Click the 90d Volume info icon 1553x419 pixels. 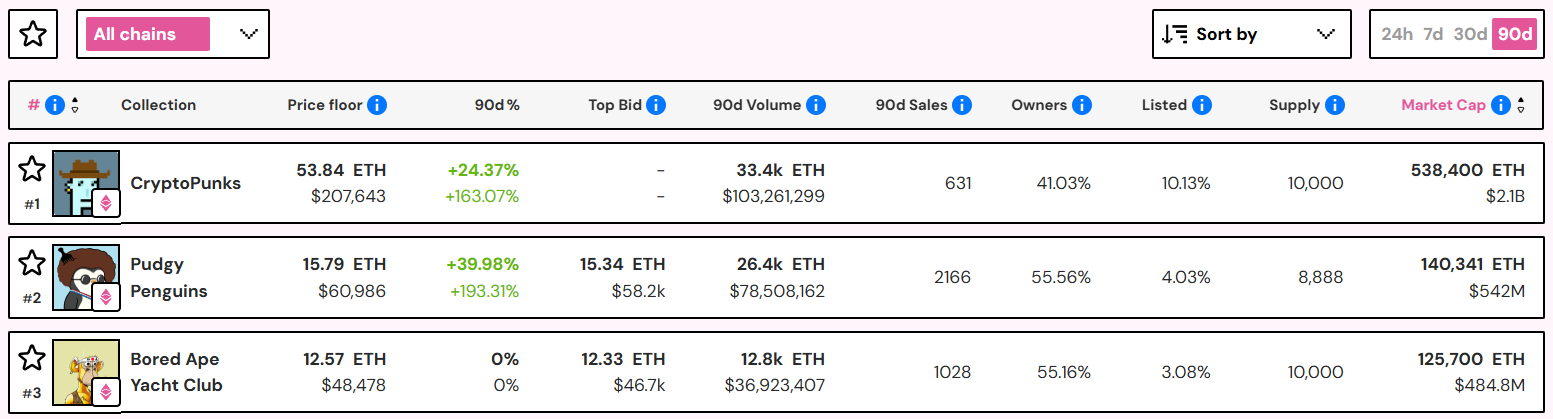pyautogui.click(x=816, y=105)
